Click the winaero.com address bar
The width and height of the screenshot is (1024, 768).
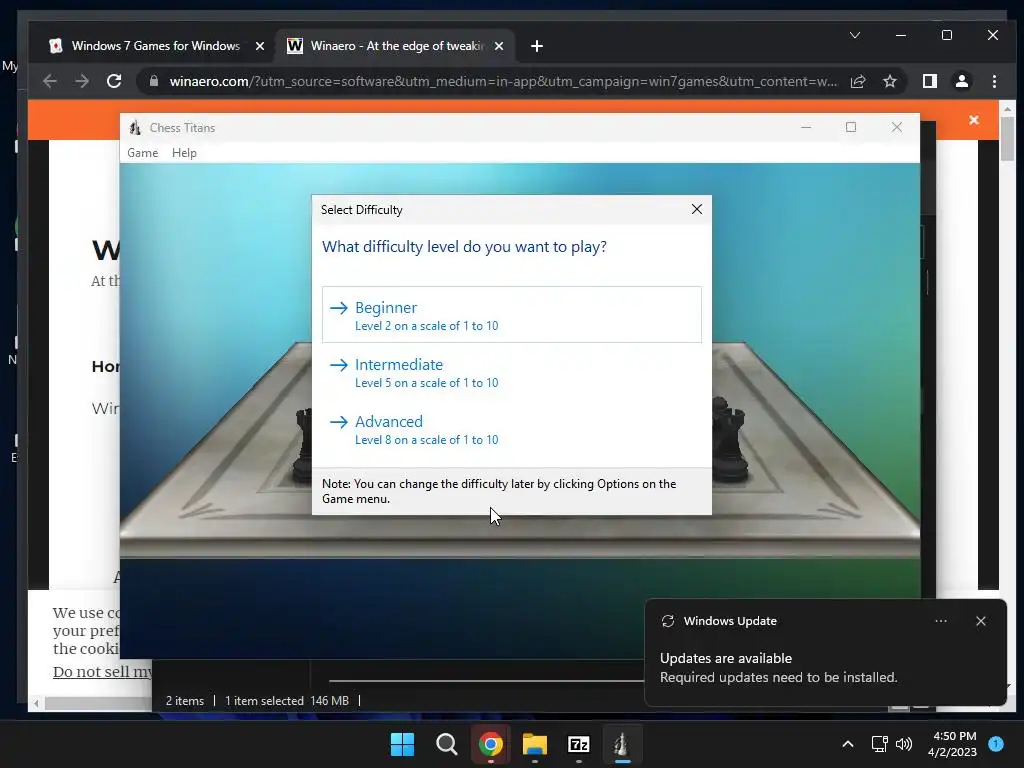click(503, 81)
